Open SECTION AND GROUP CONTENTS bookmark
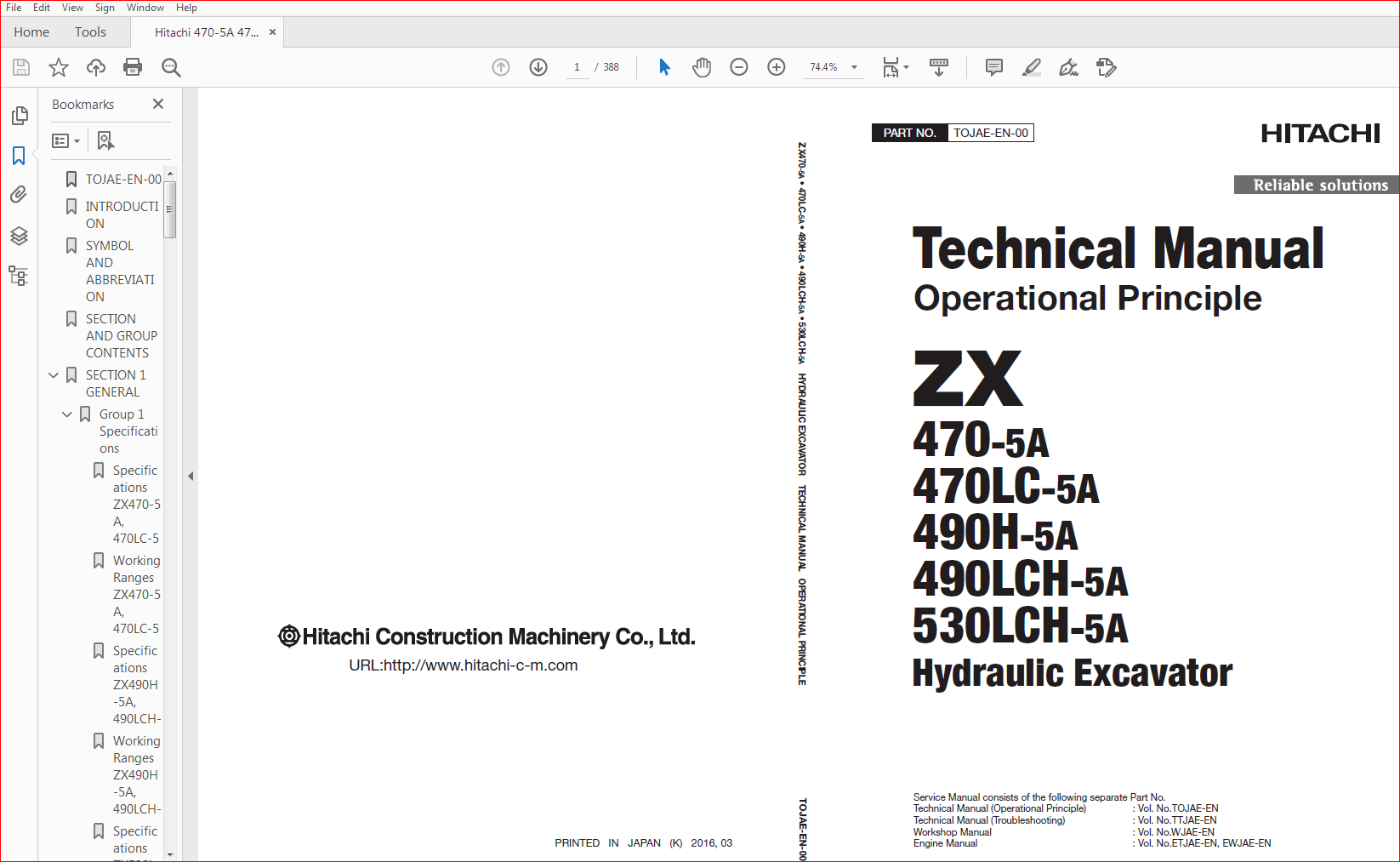Screen dimensions: 1400x862 click(121, 336)
